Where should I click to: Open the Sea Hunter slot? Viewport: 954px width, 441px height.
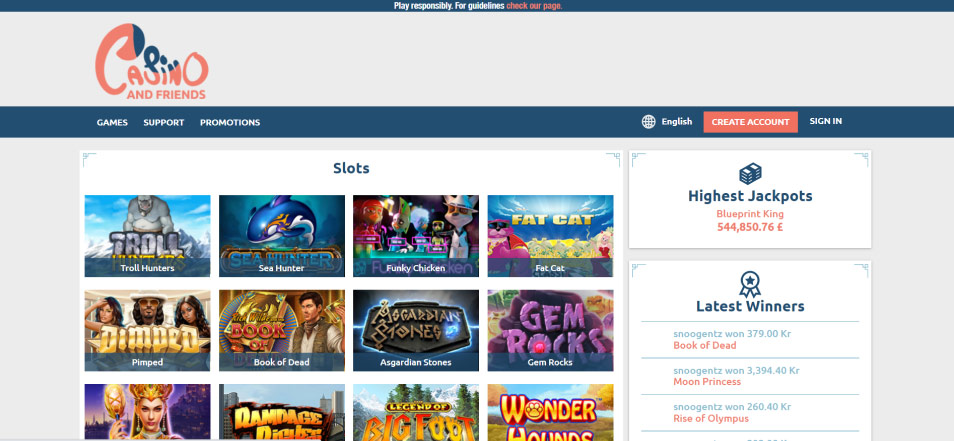[282, 236]
